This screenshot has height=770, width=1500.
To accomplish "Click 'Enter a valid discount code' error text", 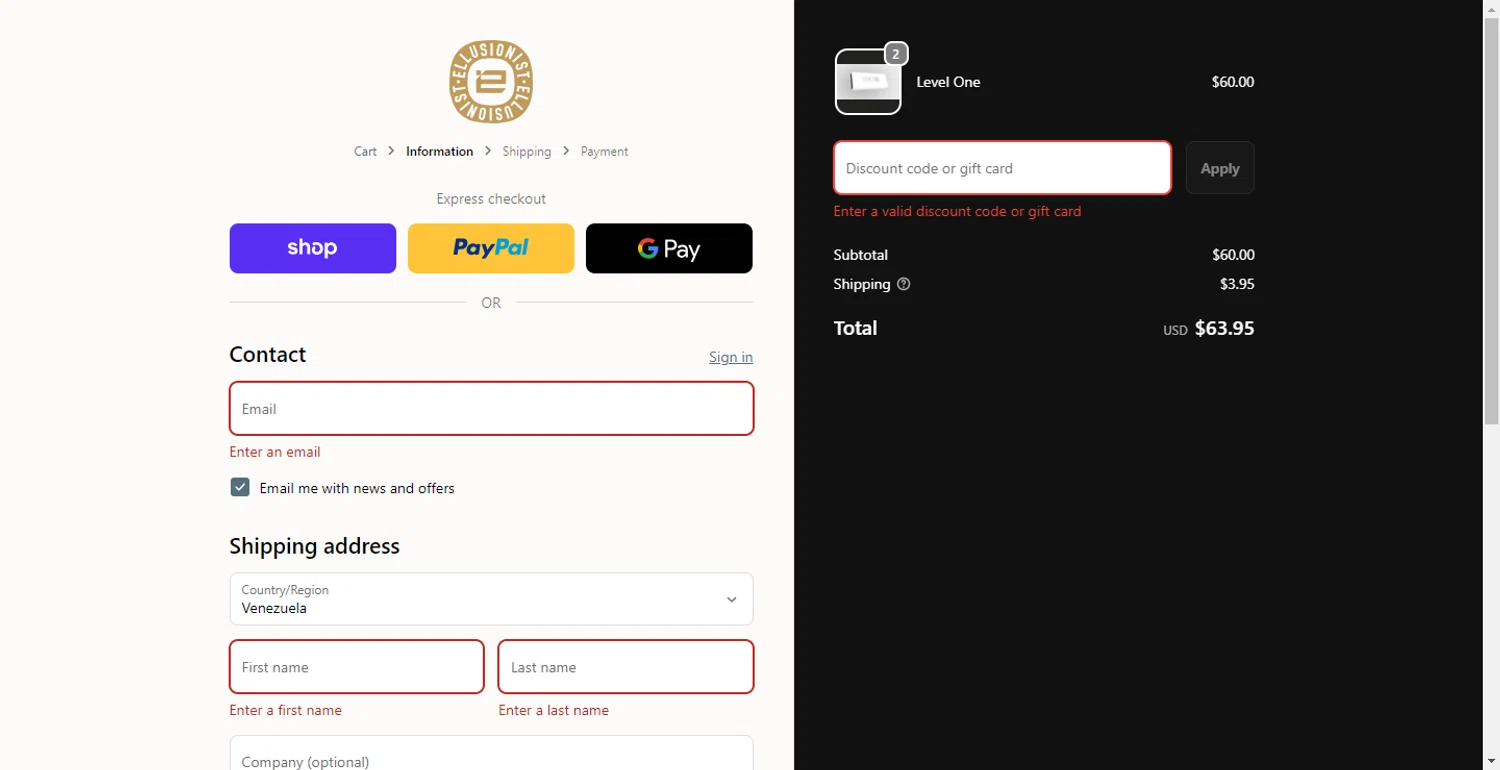I will pyautogui.click(x=957, y=211).
